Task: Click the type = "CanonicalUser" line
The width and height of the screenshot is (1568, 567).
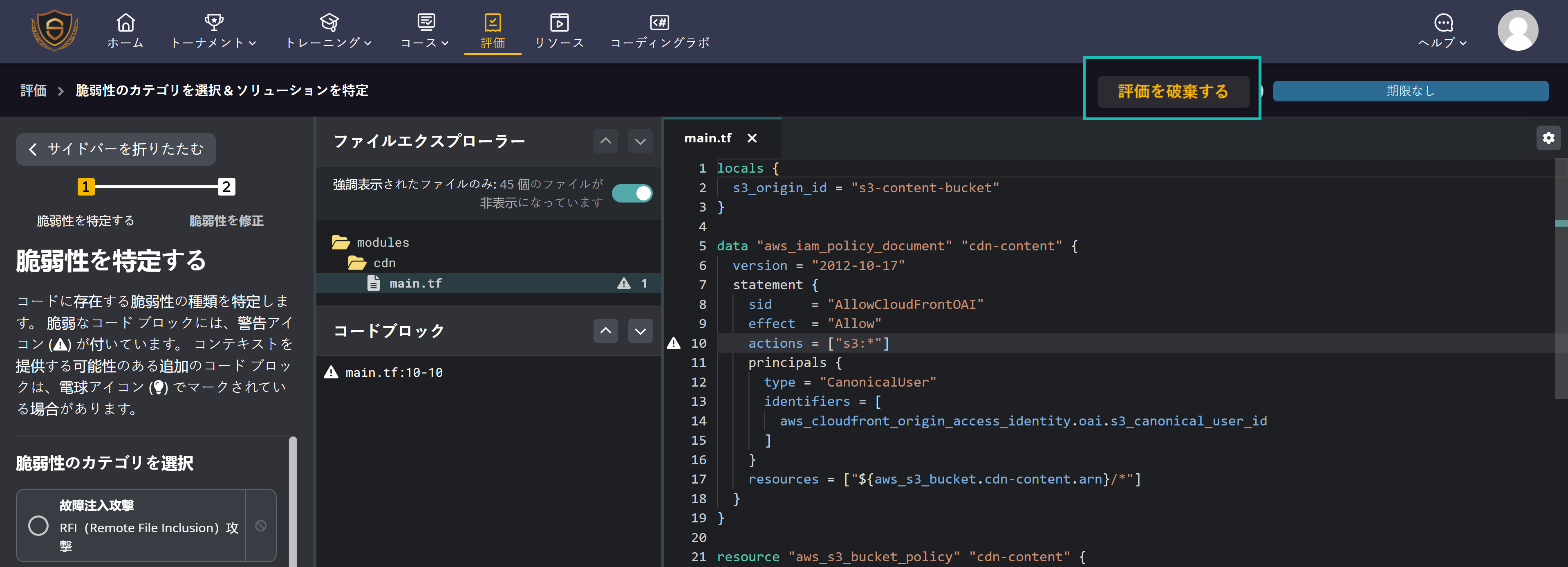Action: 850,382
